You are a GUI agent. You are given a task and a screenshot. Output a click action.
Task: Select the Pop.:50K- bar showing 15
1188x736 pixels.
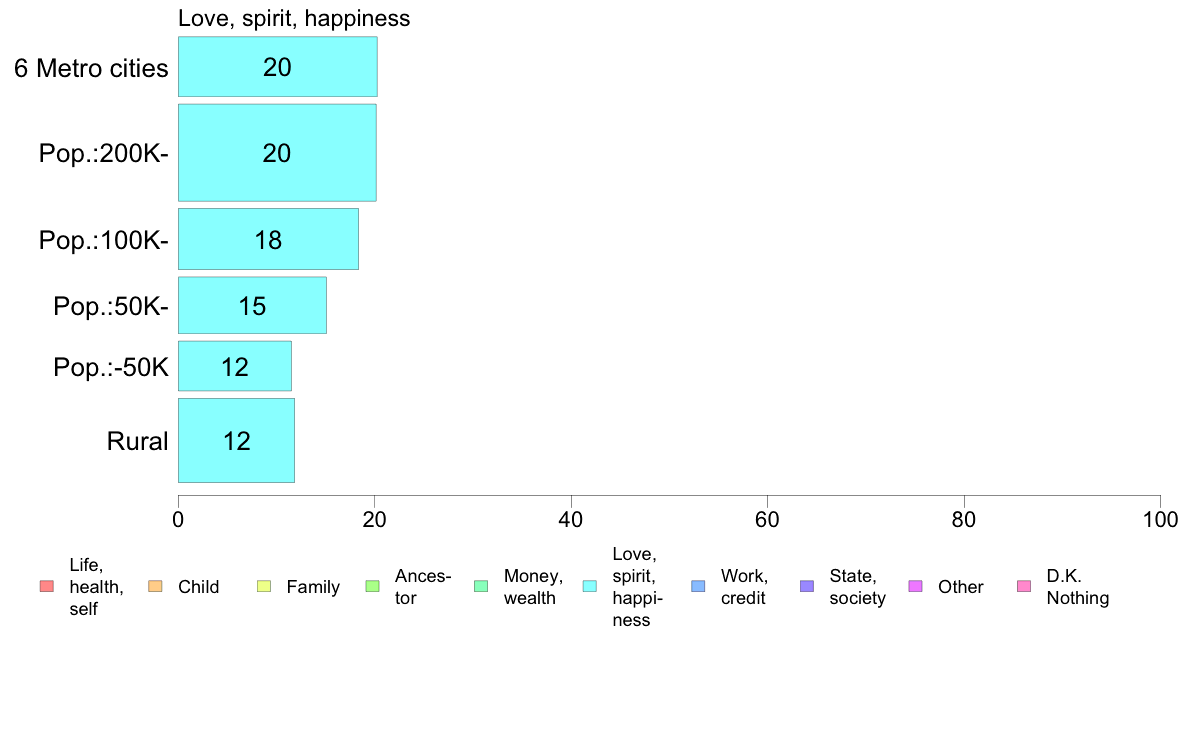(x=252, y=305)
